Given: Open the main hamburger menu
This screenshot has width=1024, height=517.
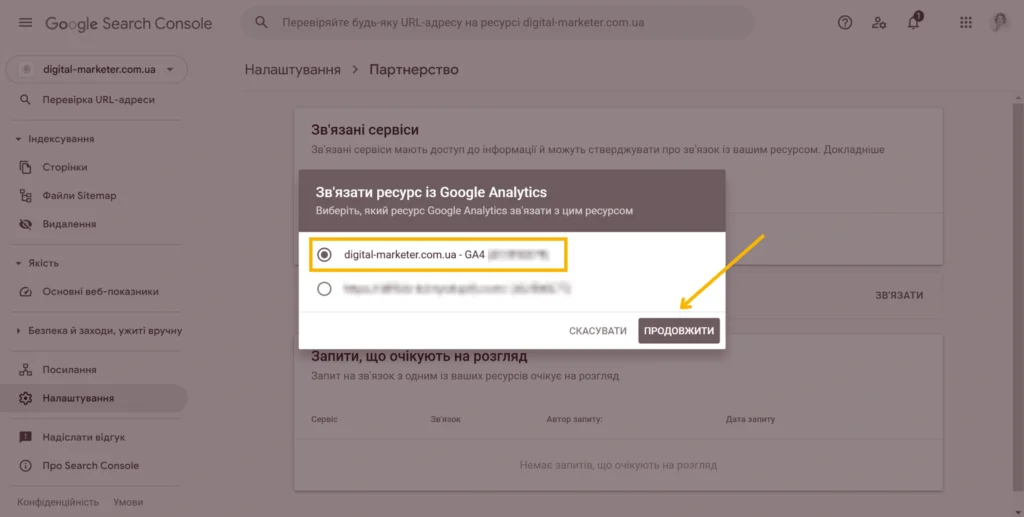Looking at the screenshot, I should tap(25, 23).
